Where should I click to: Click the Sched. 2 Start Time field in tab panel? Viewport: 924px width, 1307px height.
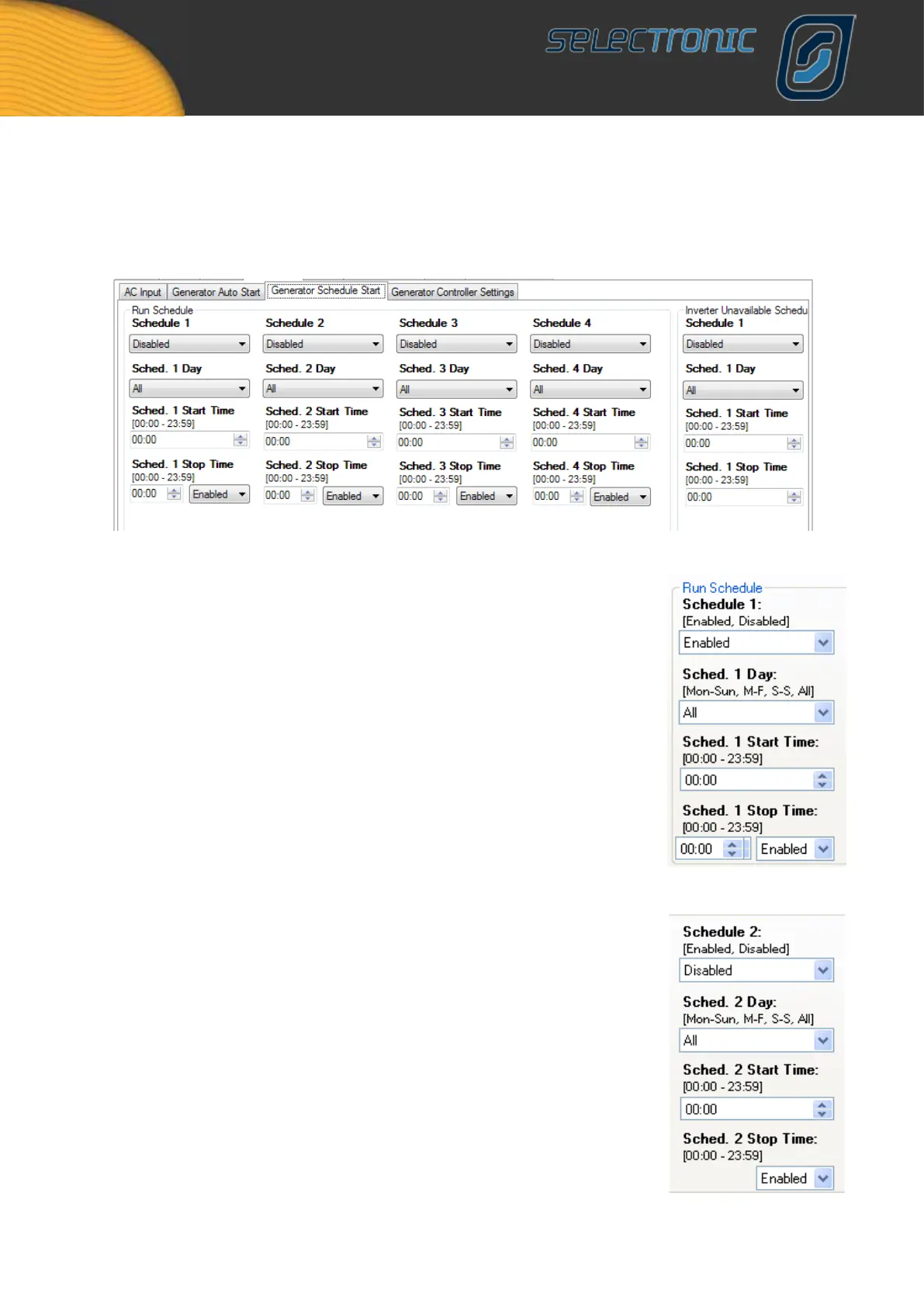(x=315, y=442)
